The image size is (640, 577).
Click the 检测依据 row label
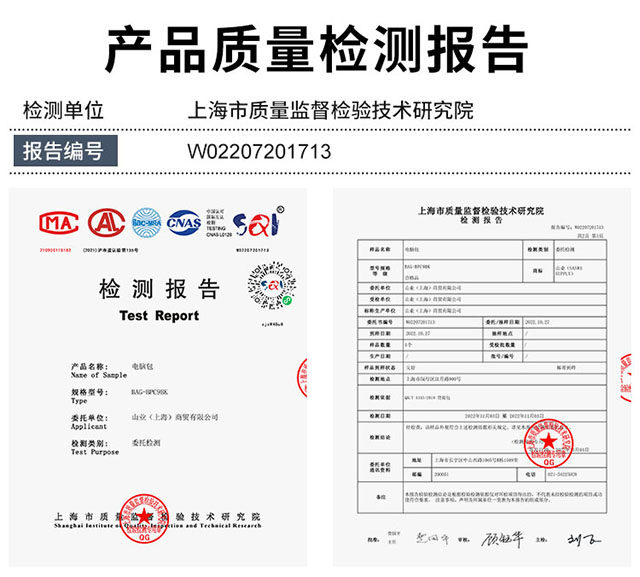[380, 397]
